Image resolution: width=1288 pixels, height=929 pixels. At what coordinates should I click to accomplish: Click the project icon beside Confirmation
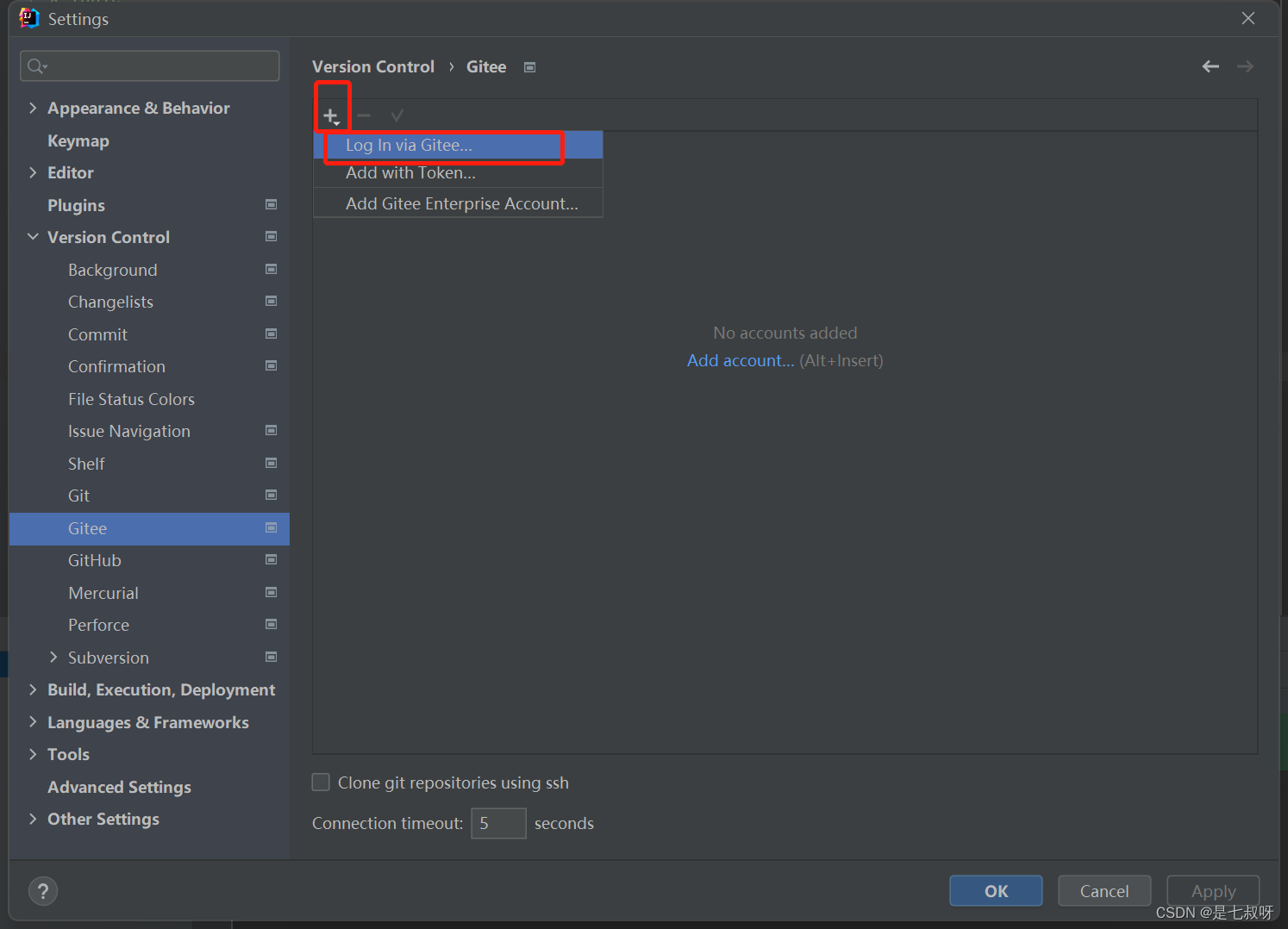tap(272, 365)
